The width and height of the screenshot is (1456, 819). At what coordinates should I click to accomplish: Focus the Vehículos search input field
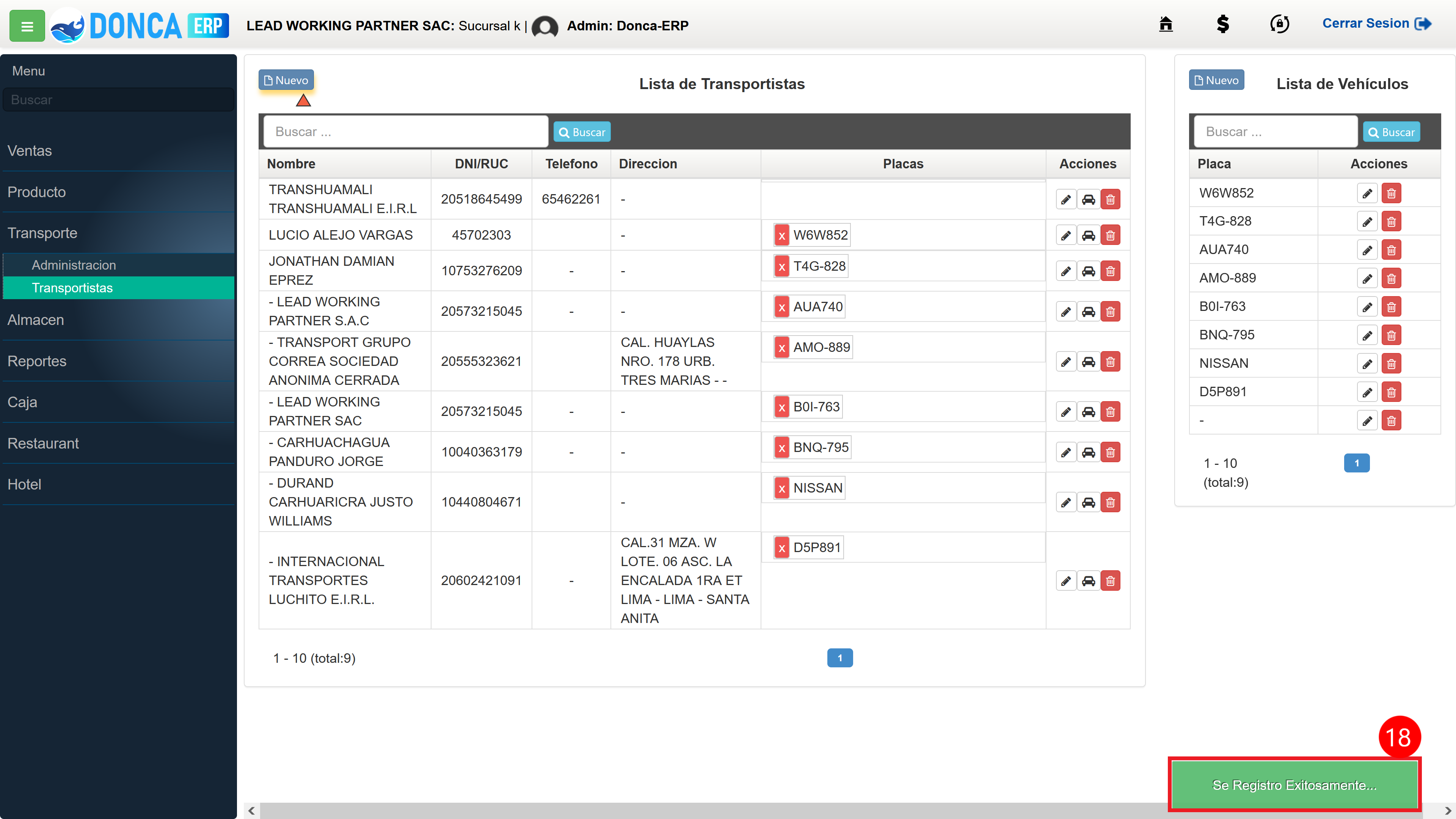pos(1275,132)
